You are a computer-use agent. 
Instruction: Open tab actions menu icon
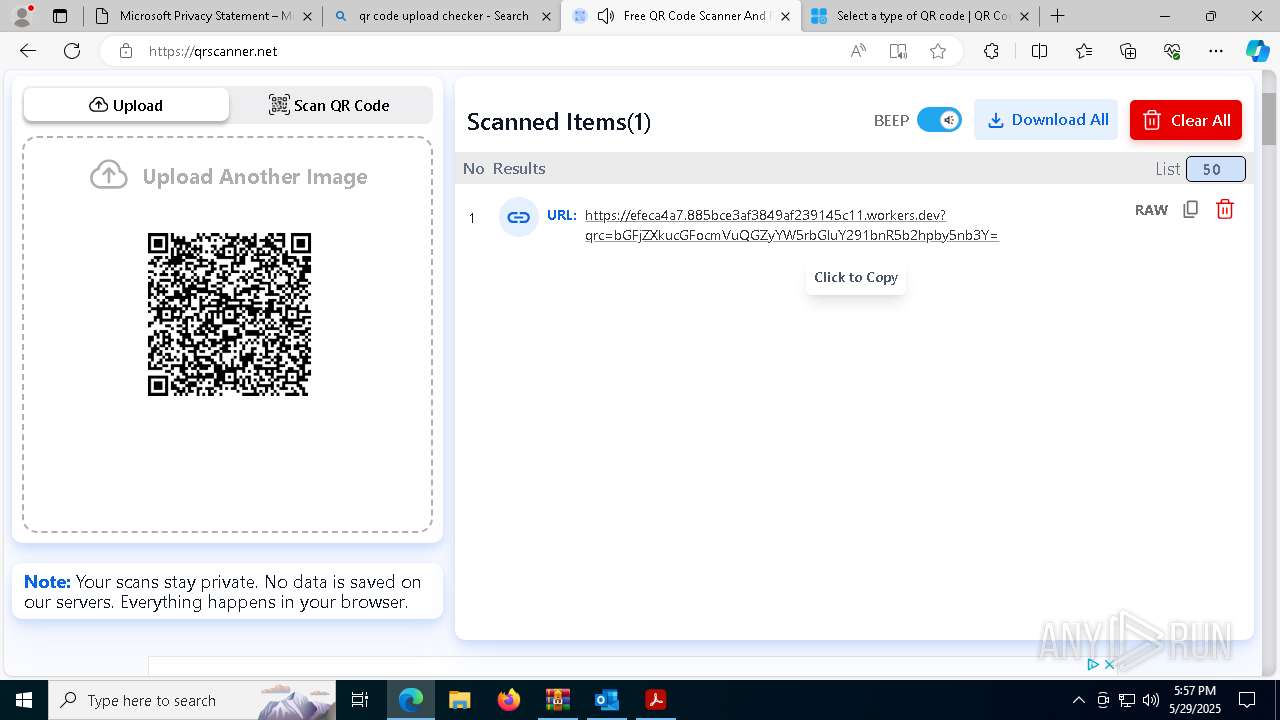tap(60, 16)
